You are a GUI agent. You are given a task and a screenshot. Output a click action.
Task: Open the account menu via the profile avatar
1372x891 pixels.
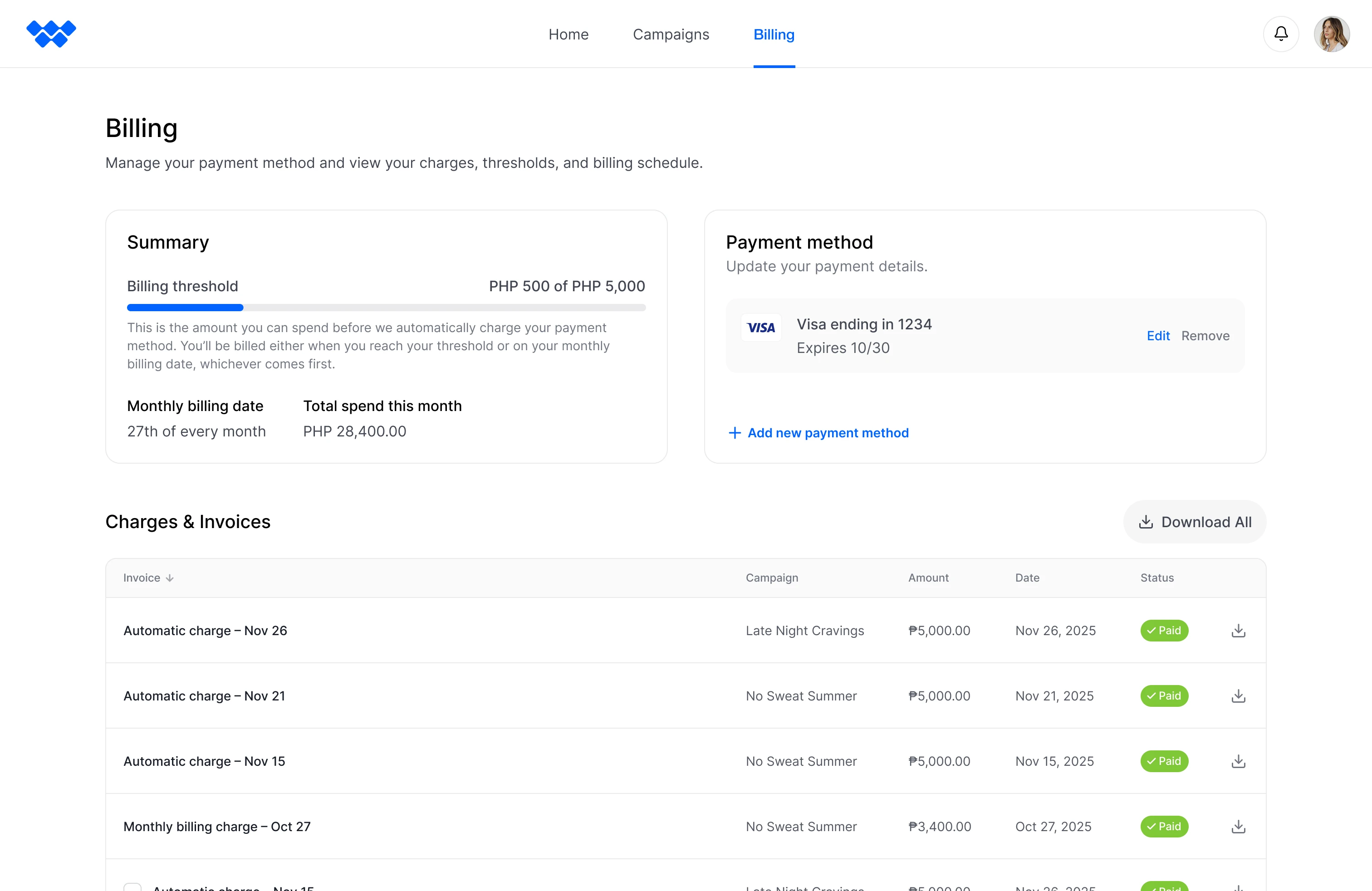[x=1332, y=34]
